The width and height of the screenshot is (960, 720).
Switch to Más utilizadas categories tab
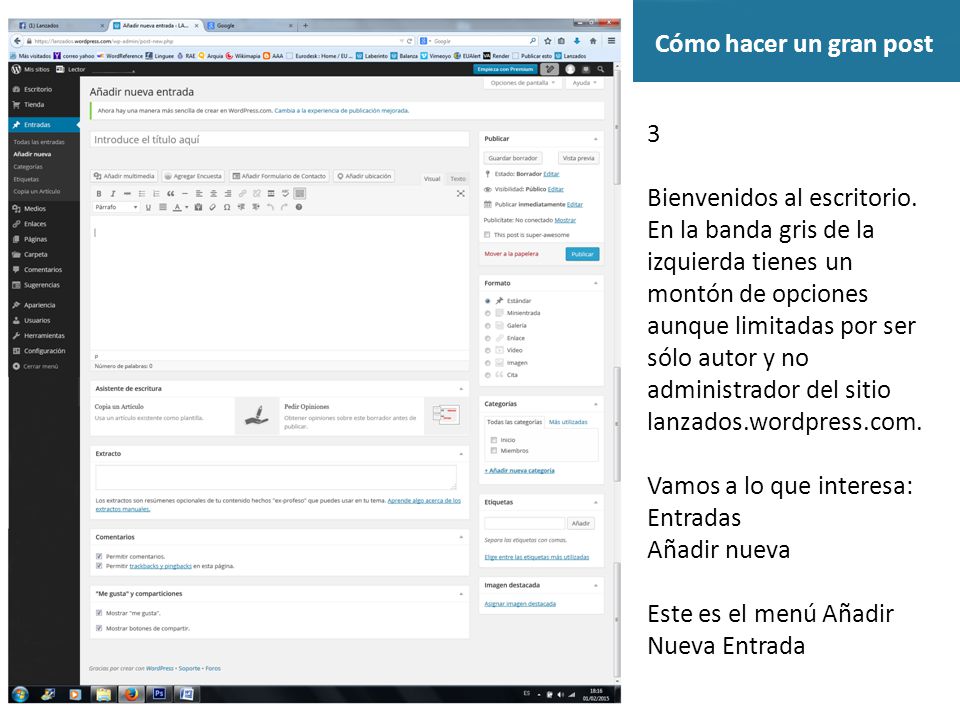point(568,422)
